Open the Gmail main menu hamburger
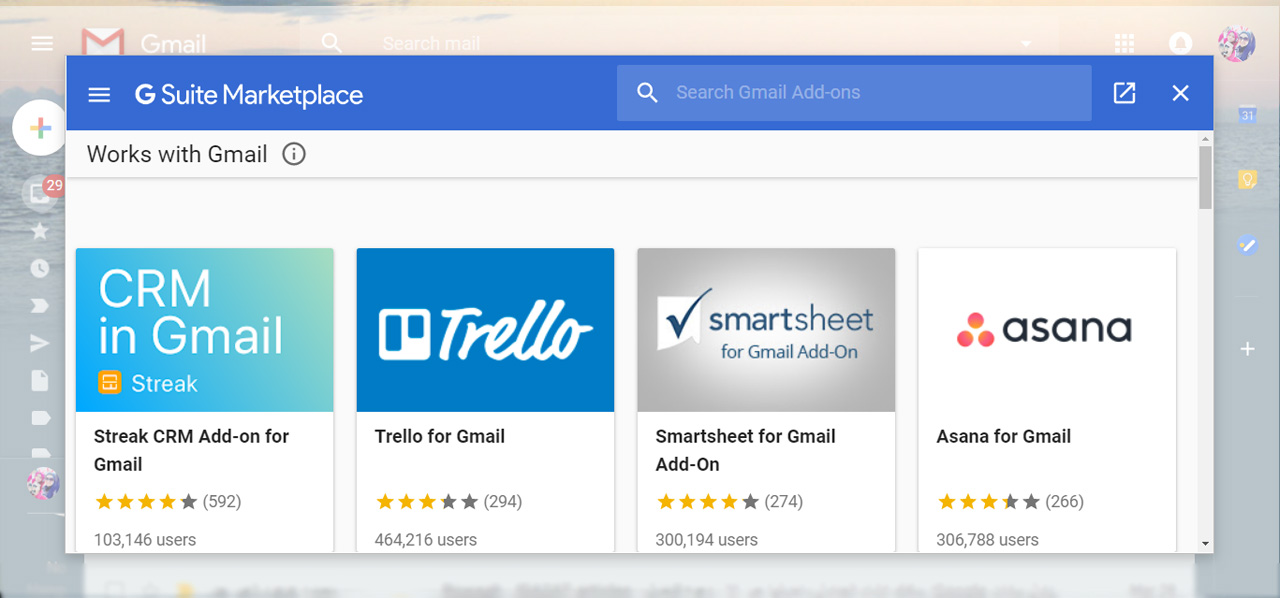Screen dimensions: 1280x598 click(x=42, y=43)
